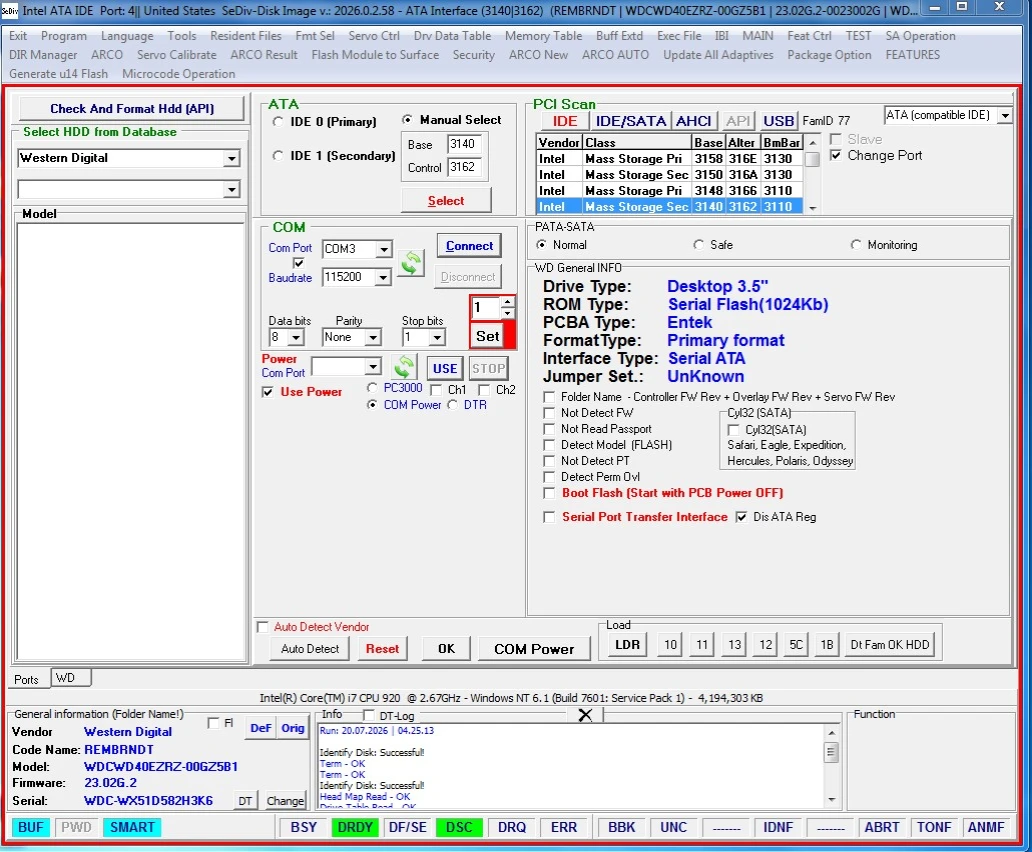Click the Orig button in General information
Image resolution: width=1032 pixels, height=852 pixels.
click(292, 728)
